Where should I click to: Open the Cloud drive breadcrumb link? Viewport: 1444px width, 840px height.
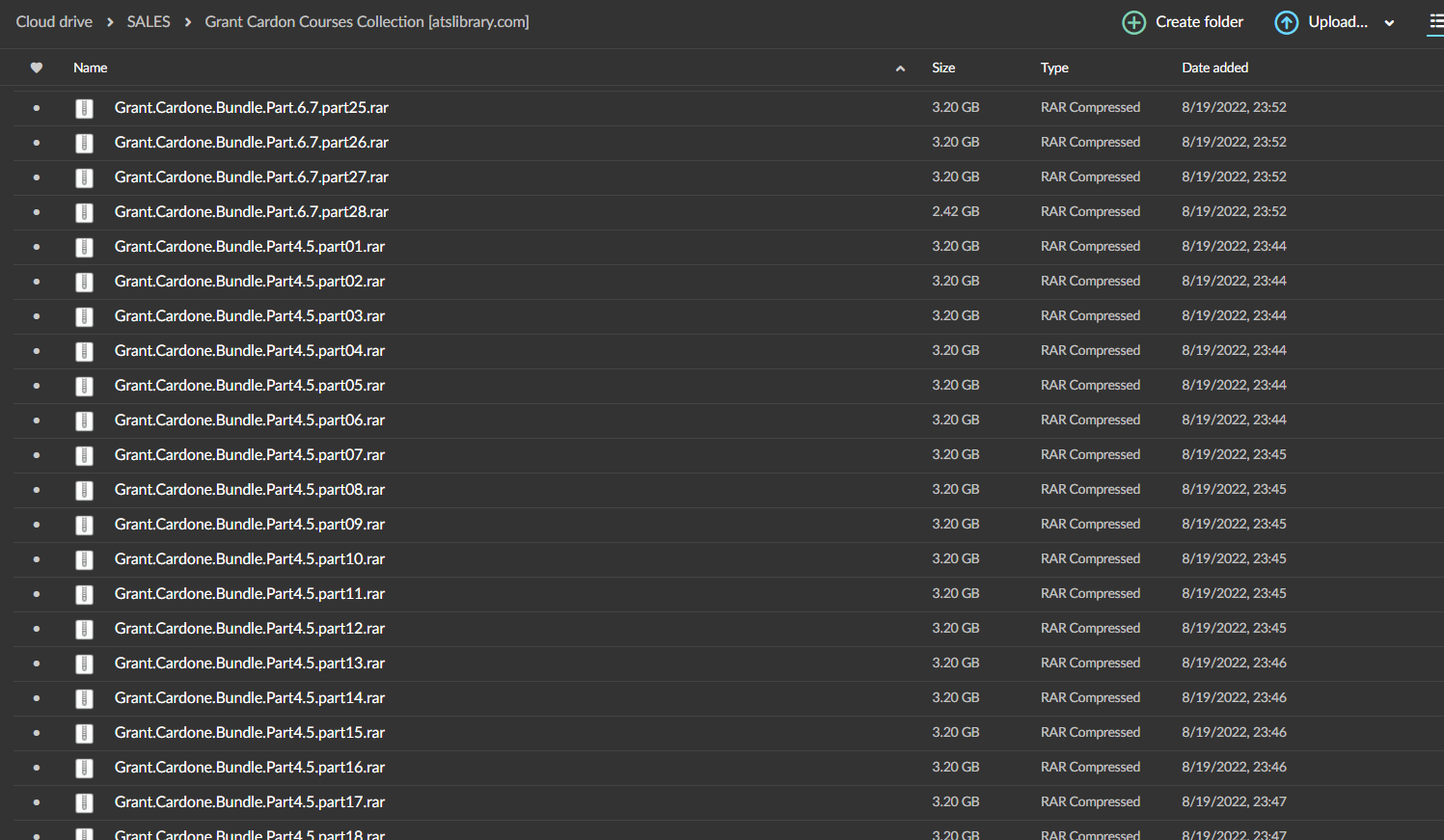coord(53,21)
